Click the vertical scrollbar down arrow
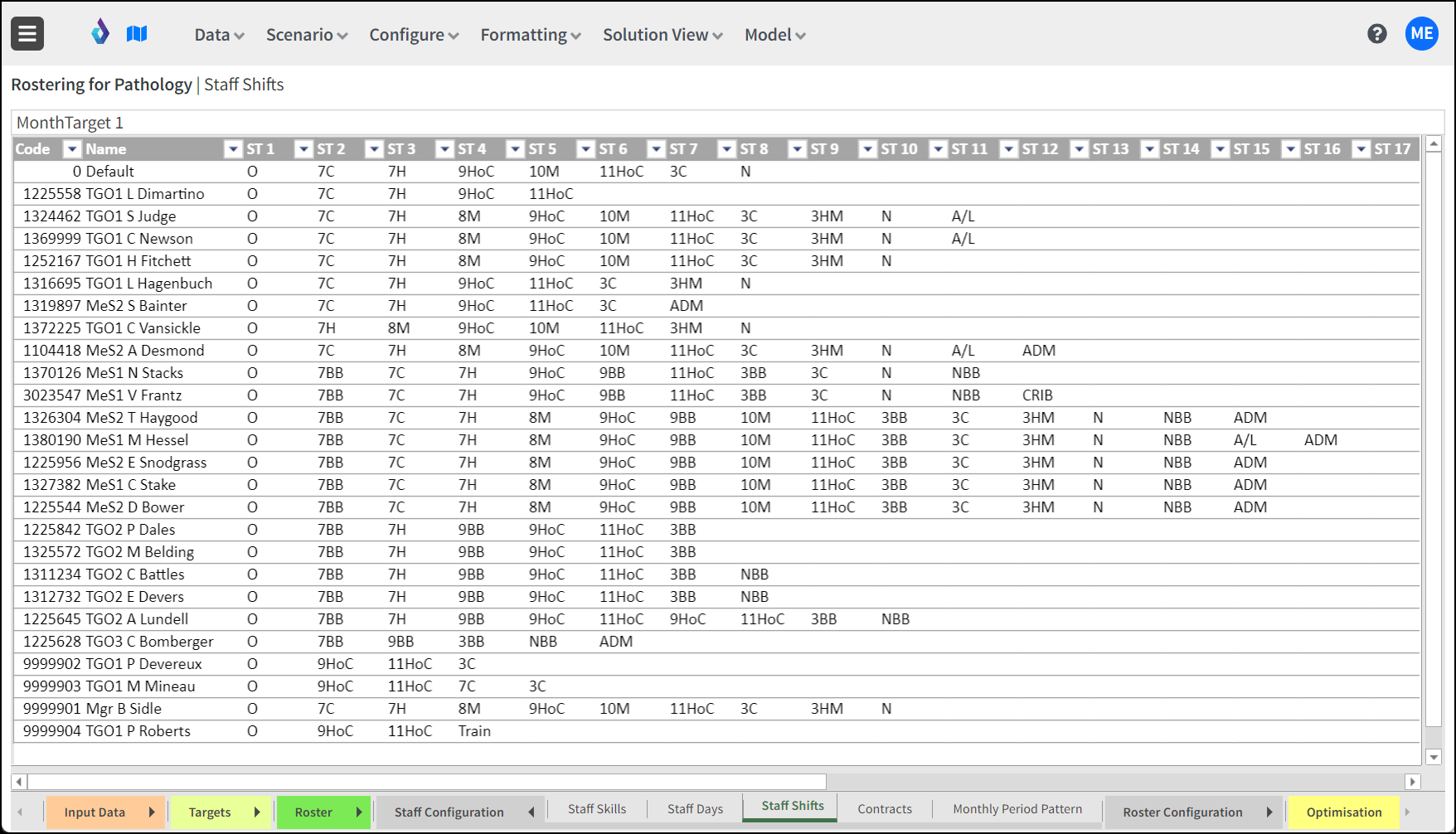Image resolution: width=1456 pixels, height=834 pixels. [x=1434, y=757]
